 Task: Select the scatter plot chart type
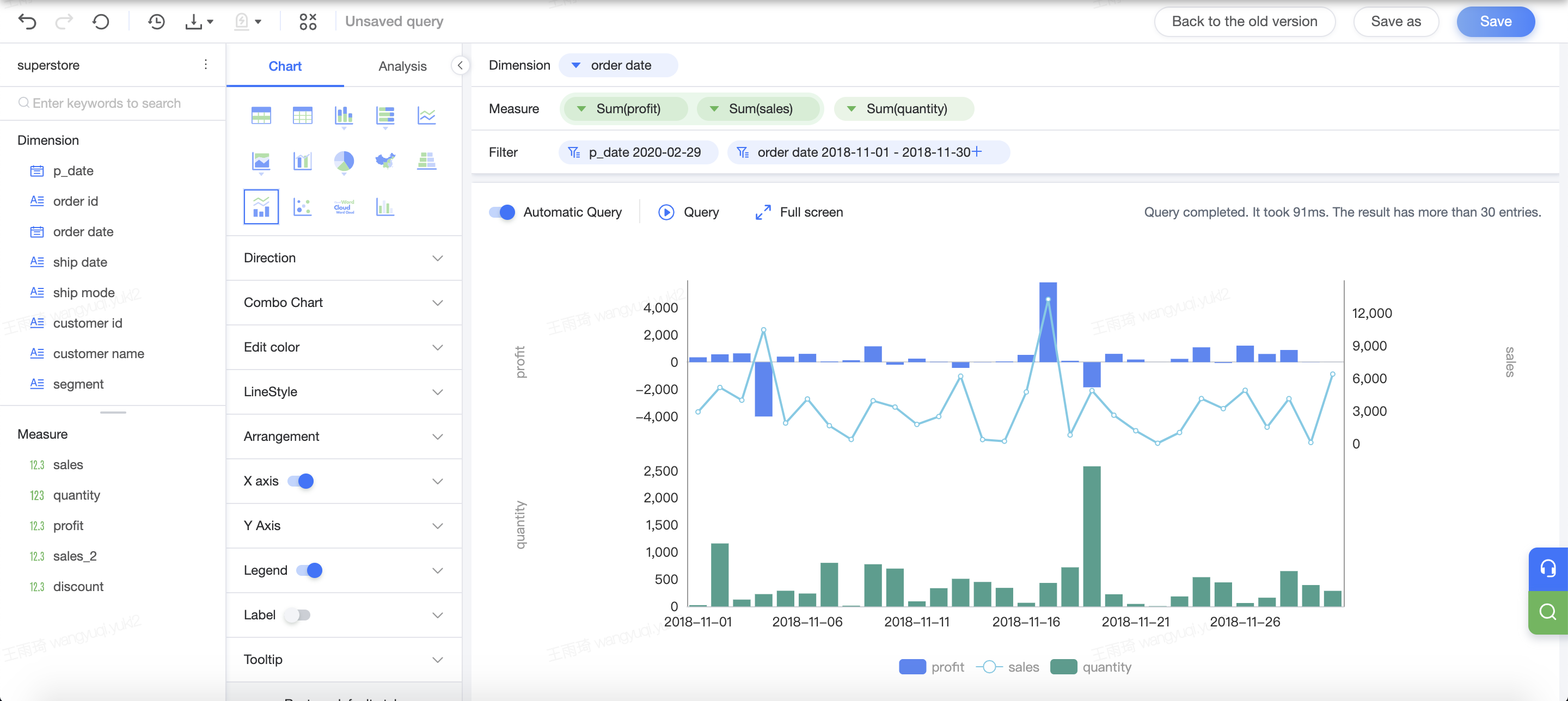(x=303, y=207)
